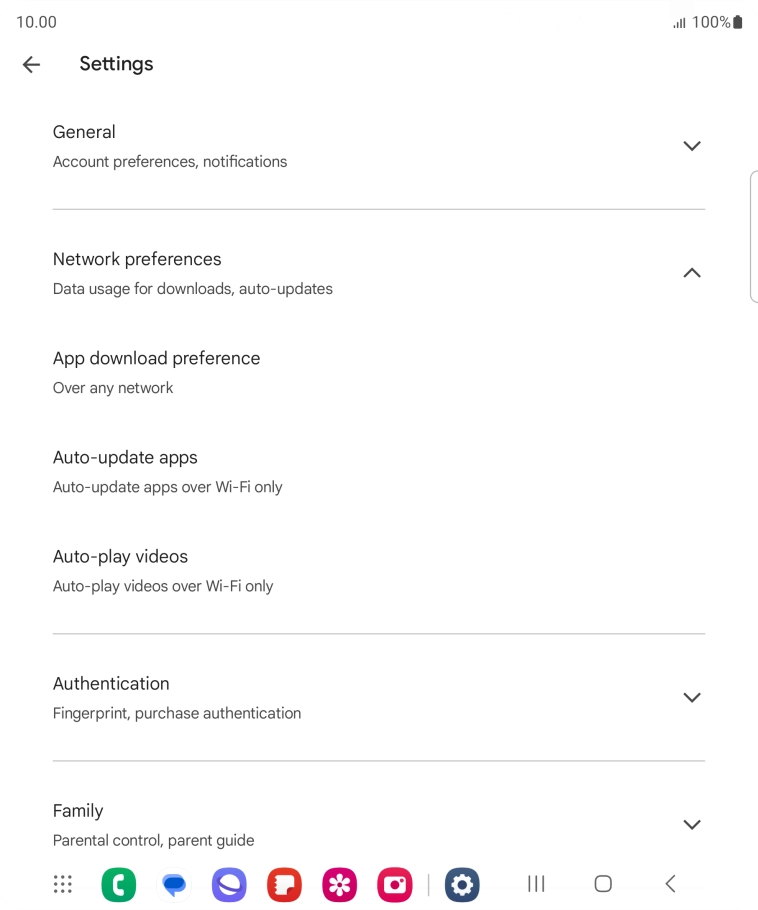758x910 pixels.
Task: Open the app drawer grid icon
Action: (x=63, y=884)
